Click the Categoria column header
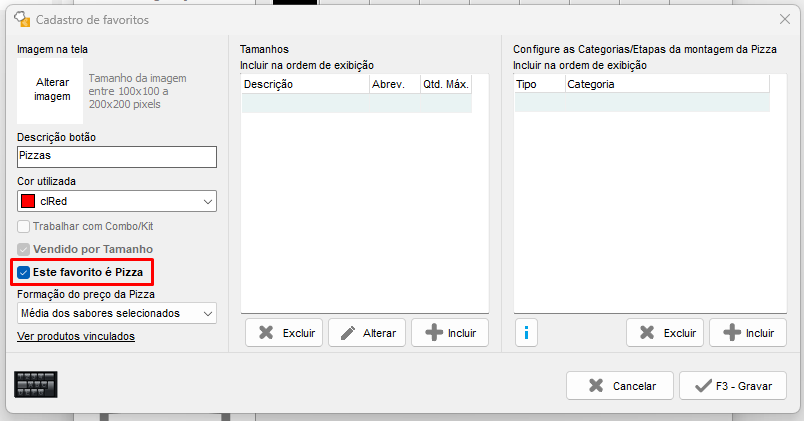Screen dimensions: 804x421 click(666, 85)
